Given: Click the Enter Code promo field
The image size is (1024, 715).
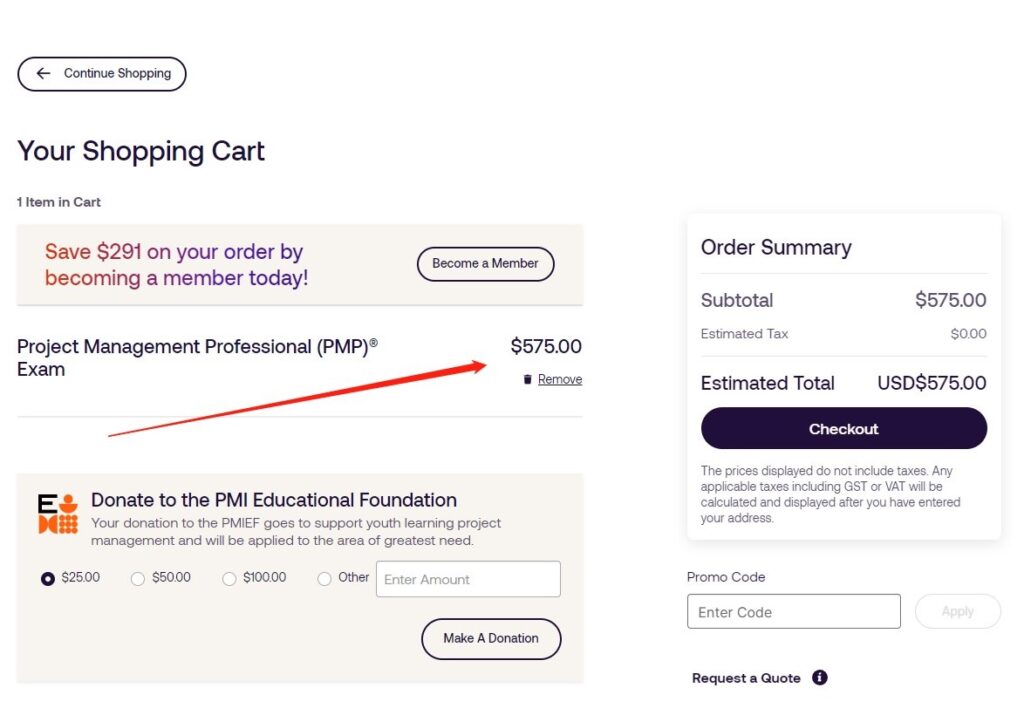Looking at the screenshot, I should coord(793,611).
